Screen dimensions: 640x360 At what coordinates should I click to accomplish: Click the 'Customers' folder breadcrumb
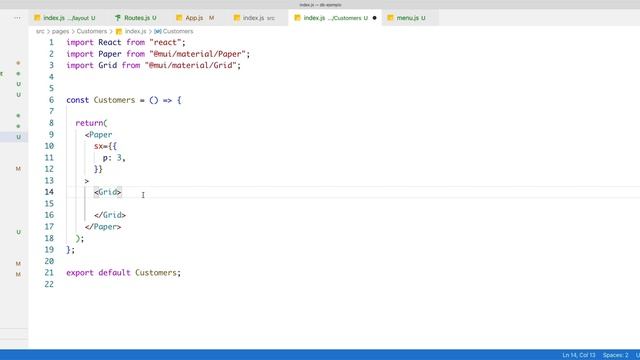(x=92, y=31)
